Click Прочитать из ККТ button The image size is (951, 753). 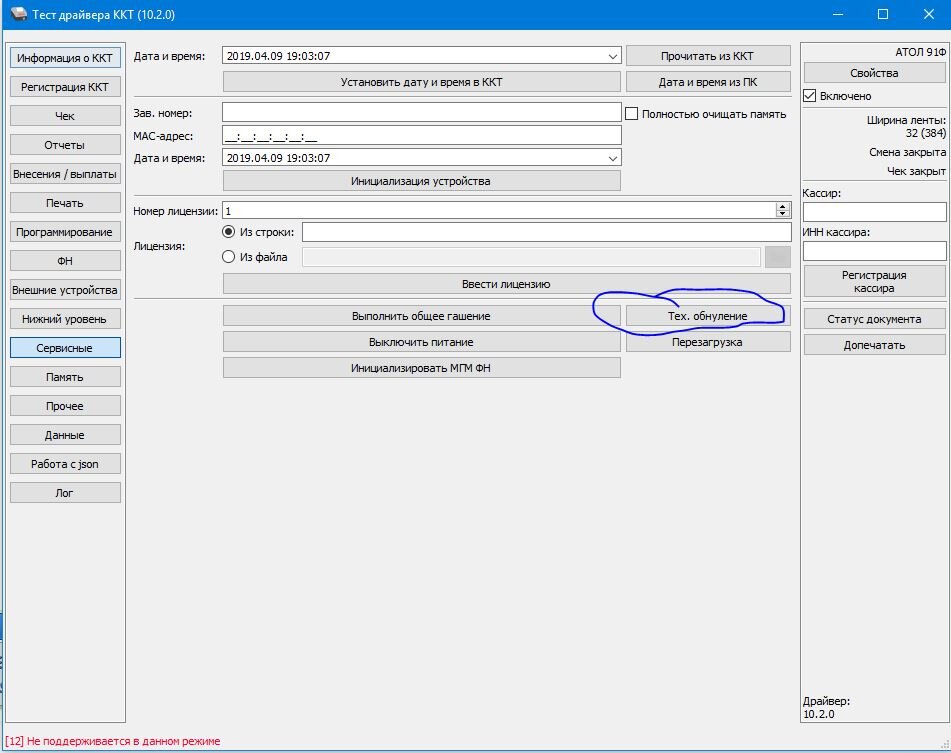pyautogui.click(x=708, y=56)
